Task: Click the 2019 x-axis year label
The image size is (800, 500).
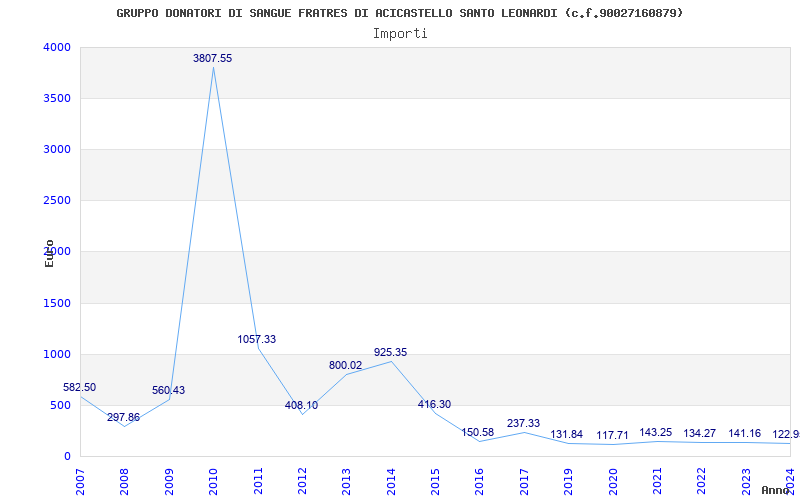Action: click(x=568, y=481)
